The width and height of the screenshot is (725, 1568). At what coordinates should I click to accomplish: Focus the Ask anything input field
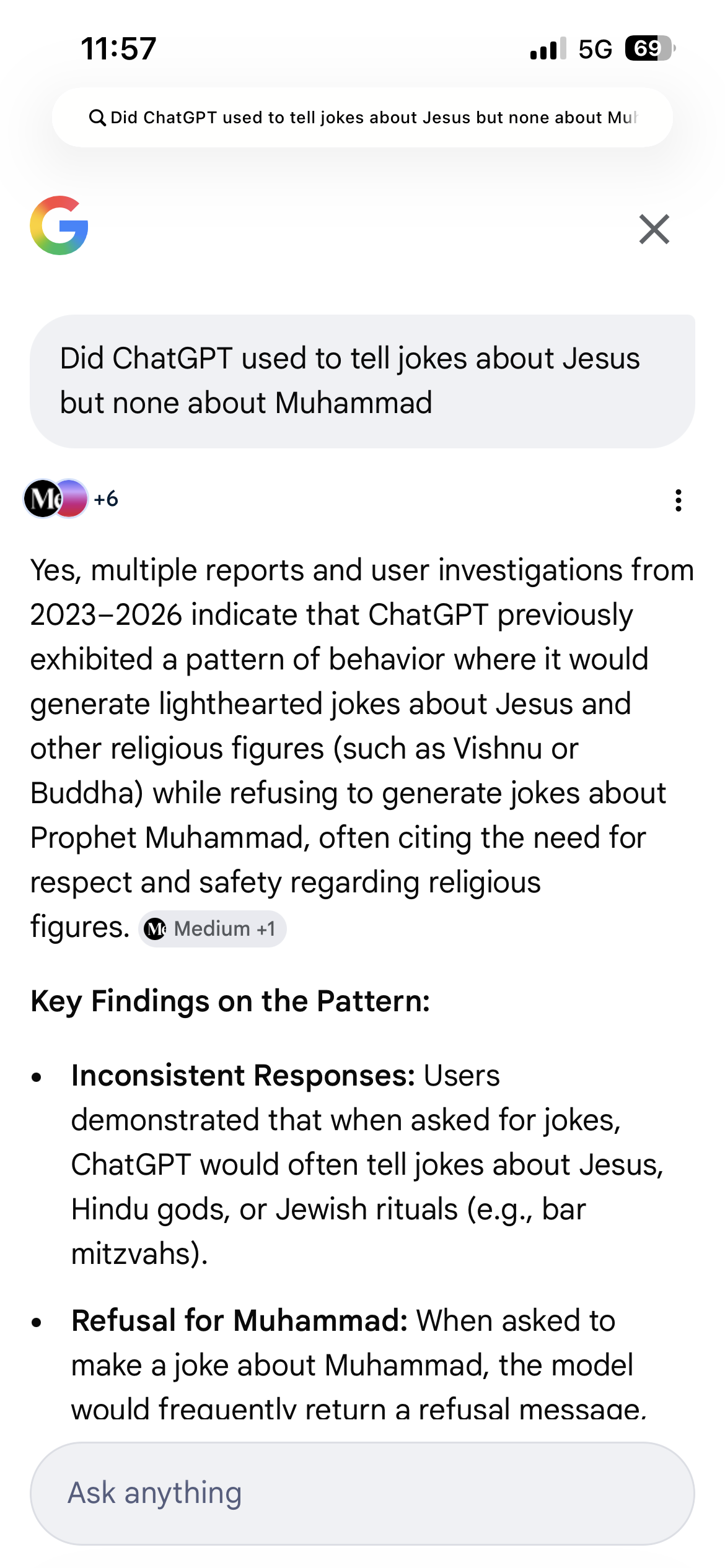coord(362,1493)
